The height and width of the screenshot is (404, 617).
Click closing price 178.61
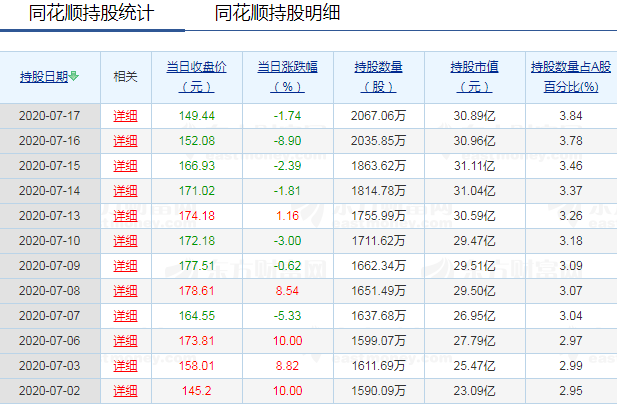(197, 291)
